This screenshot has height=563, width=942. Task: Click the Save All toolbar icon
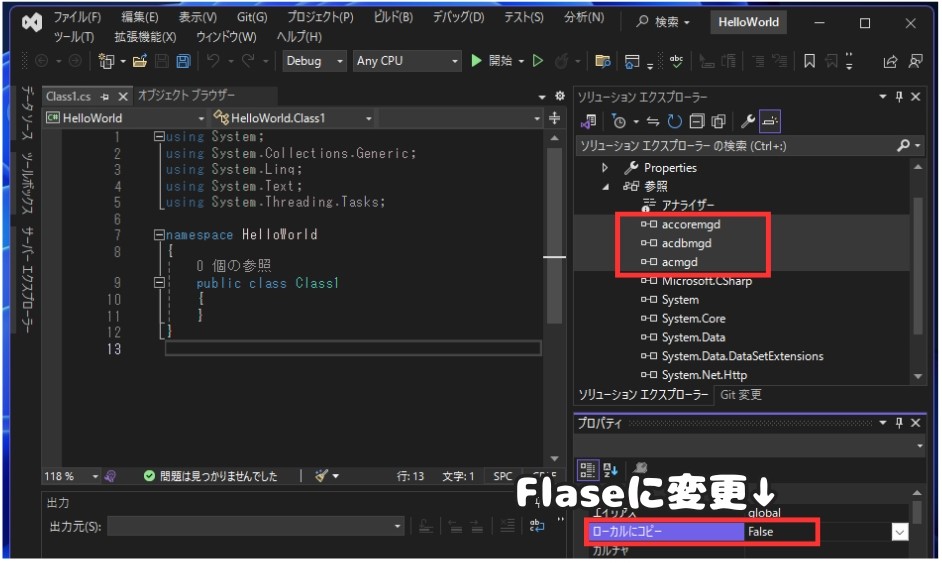point(183,61)
